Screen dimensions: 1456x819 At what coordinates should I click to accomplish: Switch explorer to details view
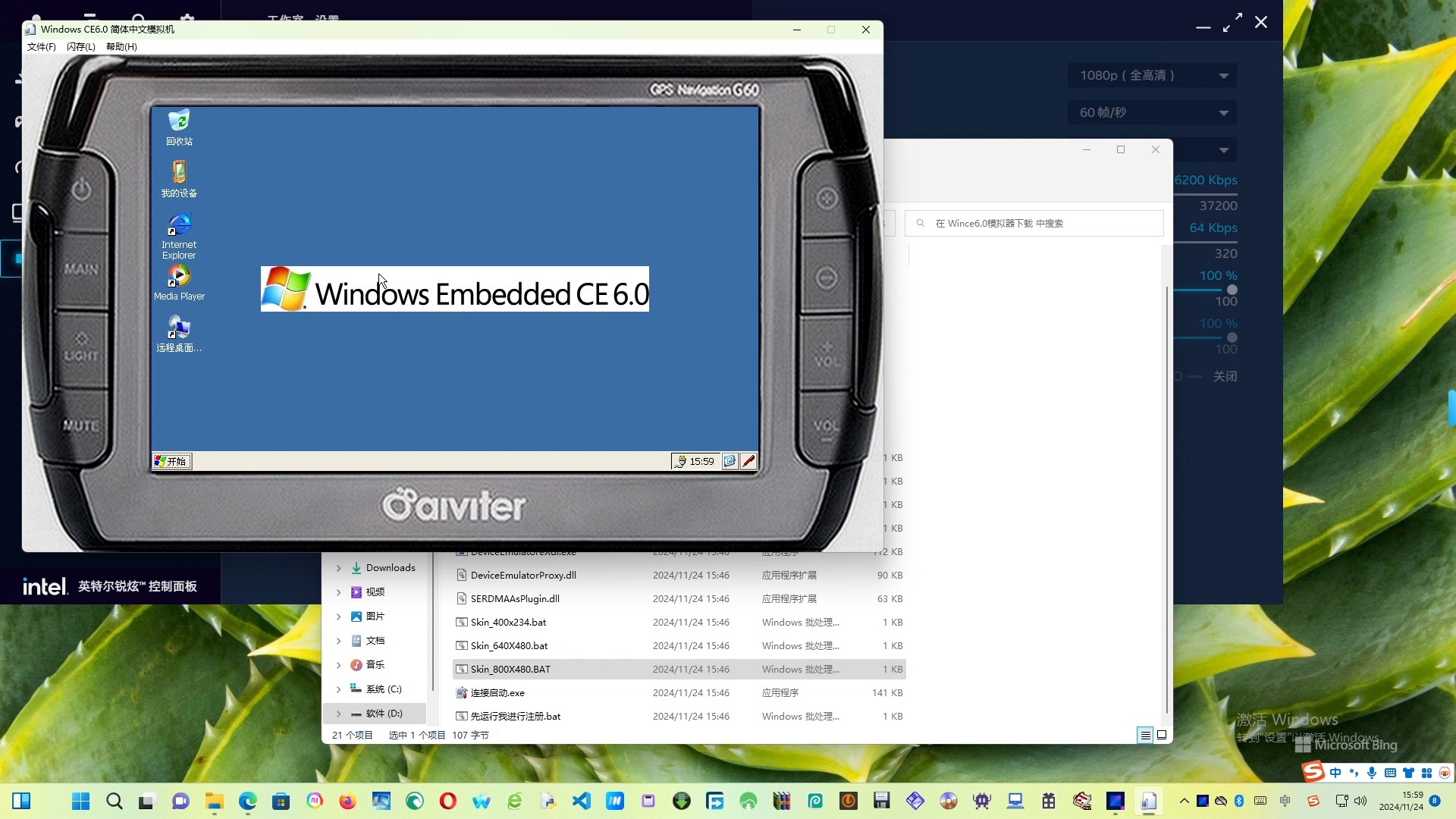click(x=1145, y=735)
